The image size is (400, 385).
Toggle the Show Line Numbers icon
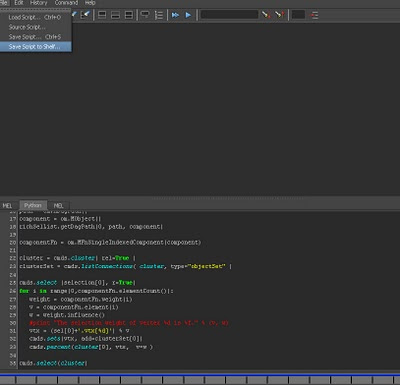pos(159,15)
